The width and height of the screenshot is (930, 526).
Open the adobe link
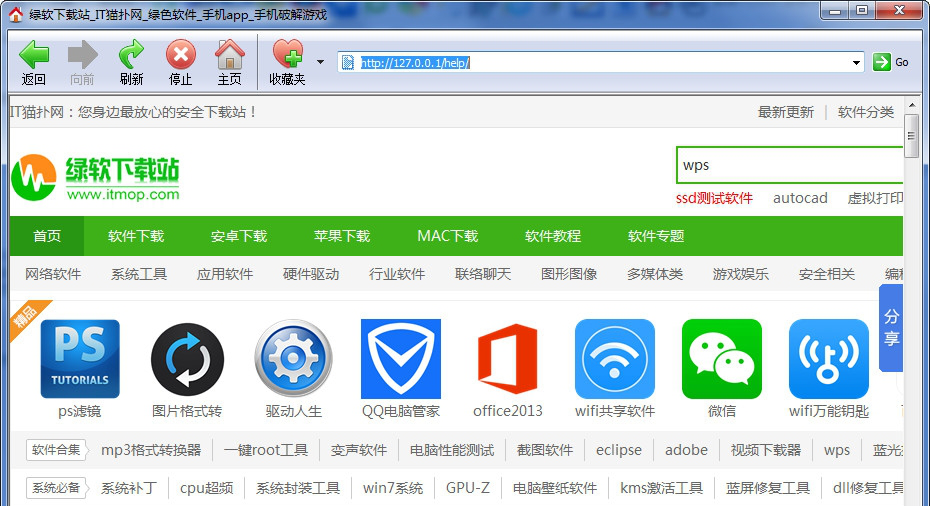686,450
